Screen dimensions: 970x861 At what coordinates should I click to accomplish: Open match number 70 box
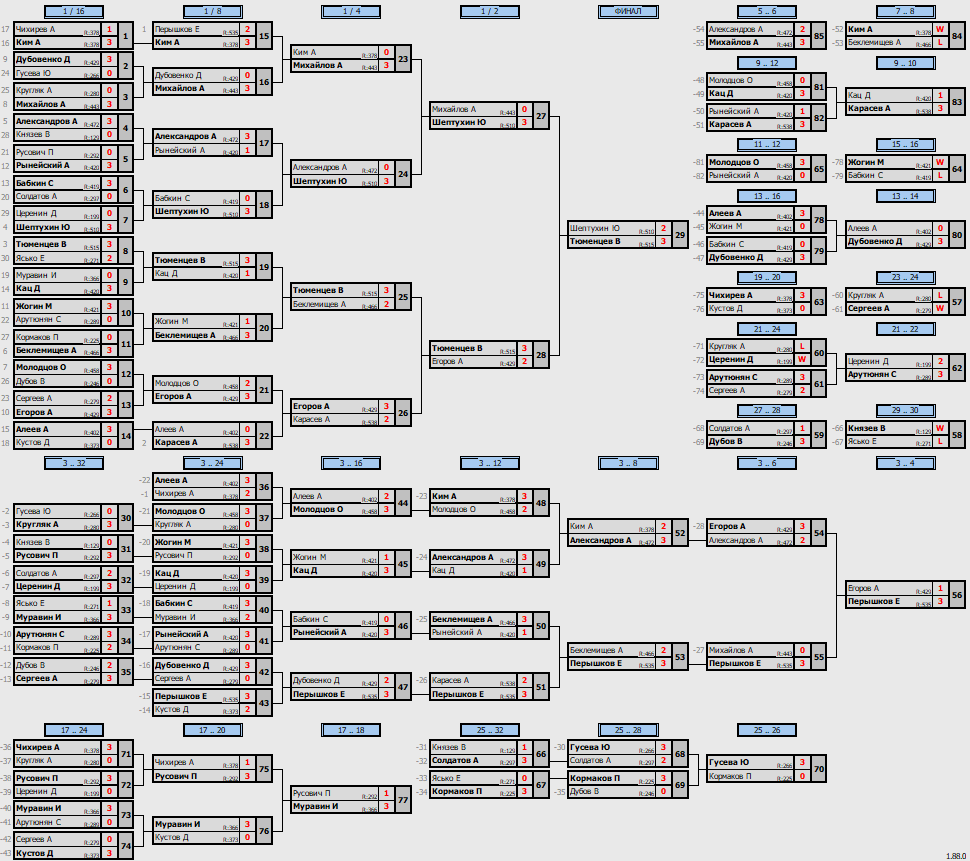pos(818,769)
